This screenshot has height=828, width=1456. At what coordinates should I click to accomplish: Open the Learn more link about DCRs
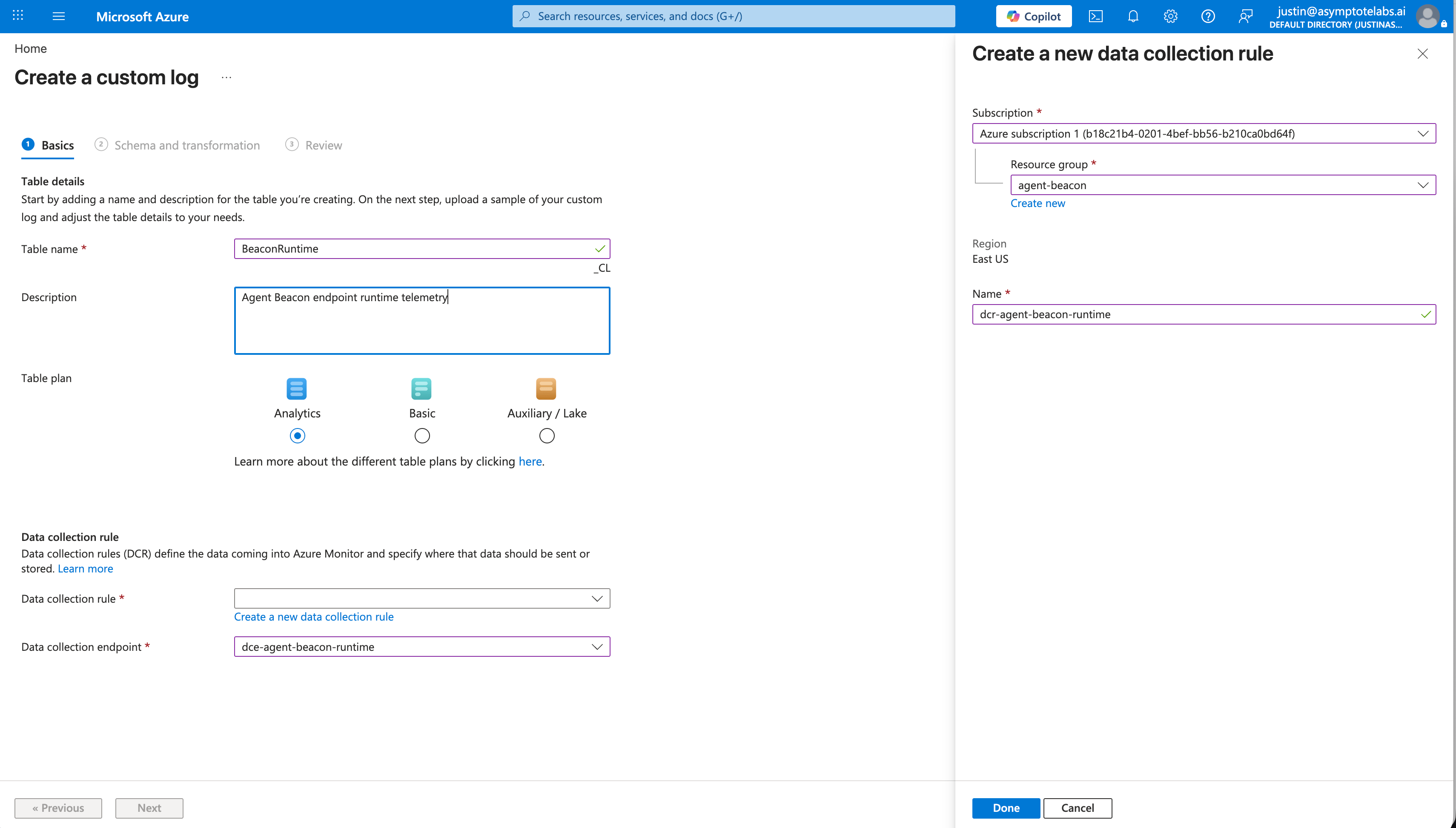(85, 569)
